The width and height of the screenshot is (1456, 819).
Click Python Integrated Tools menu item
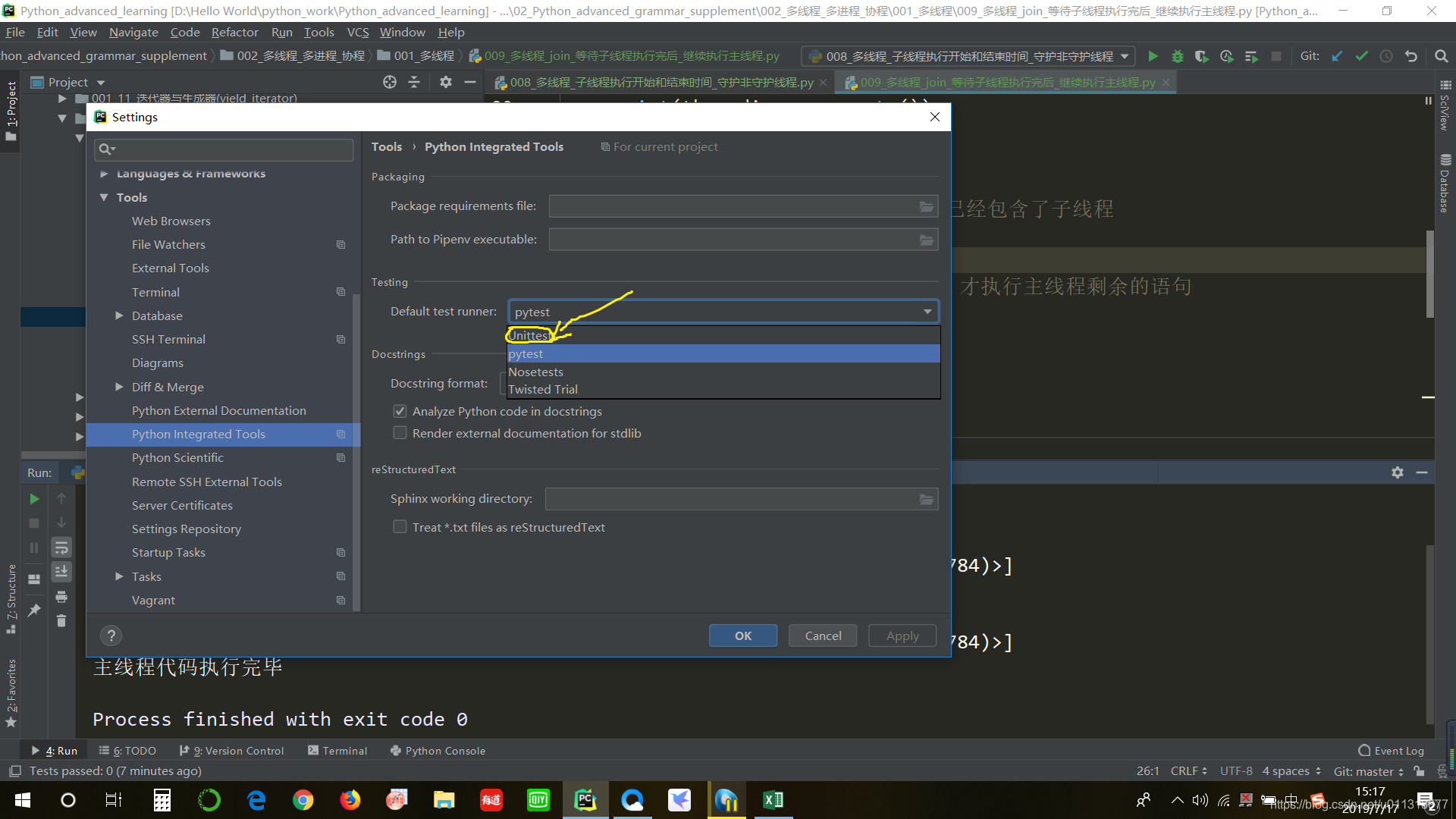(x=199, y=434)
